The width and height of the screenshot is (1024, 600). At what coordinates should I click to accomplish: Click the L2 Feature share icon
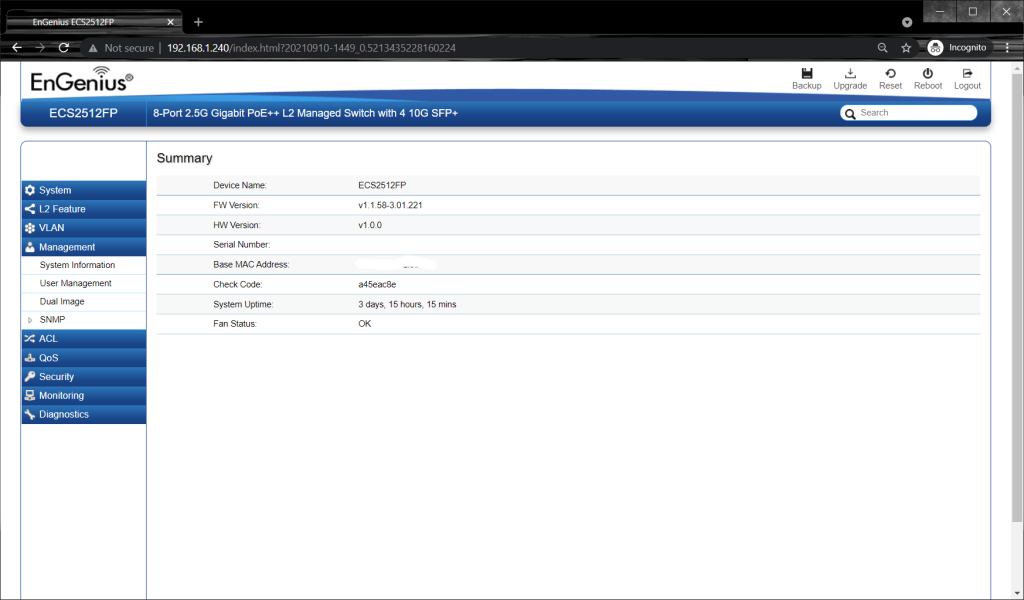(x=30, y=209)
